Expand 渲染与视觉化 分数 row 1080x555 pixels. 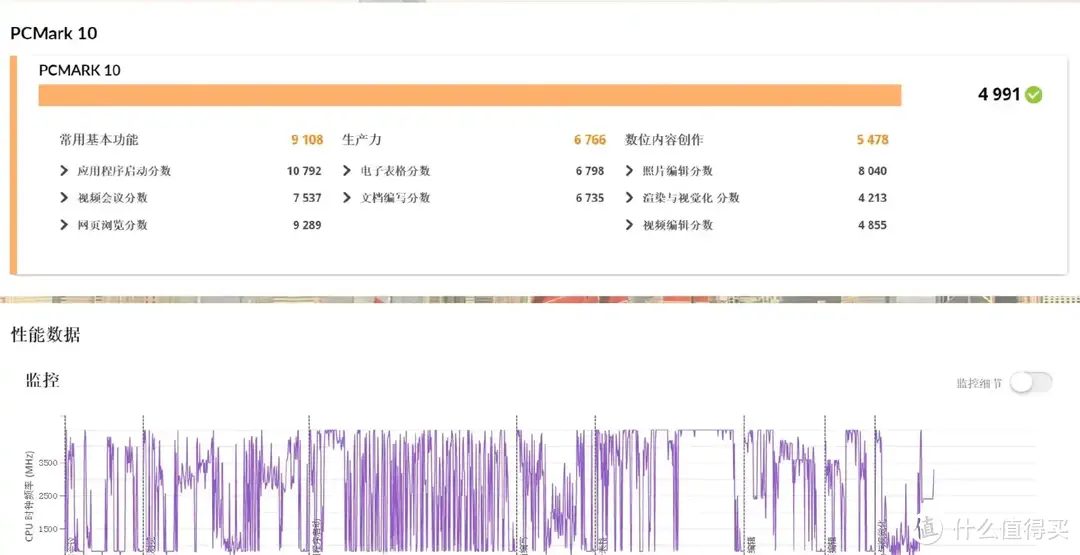(629, 198)
